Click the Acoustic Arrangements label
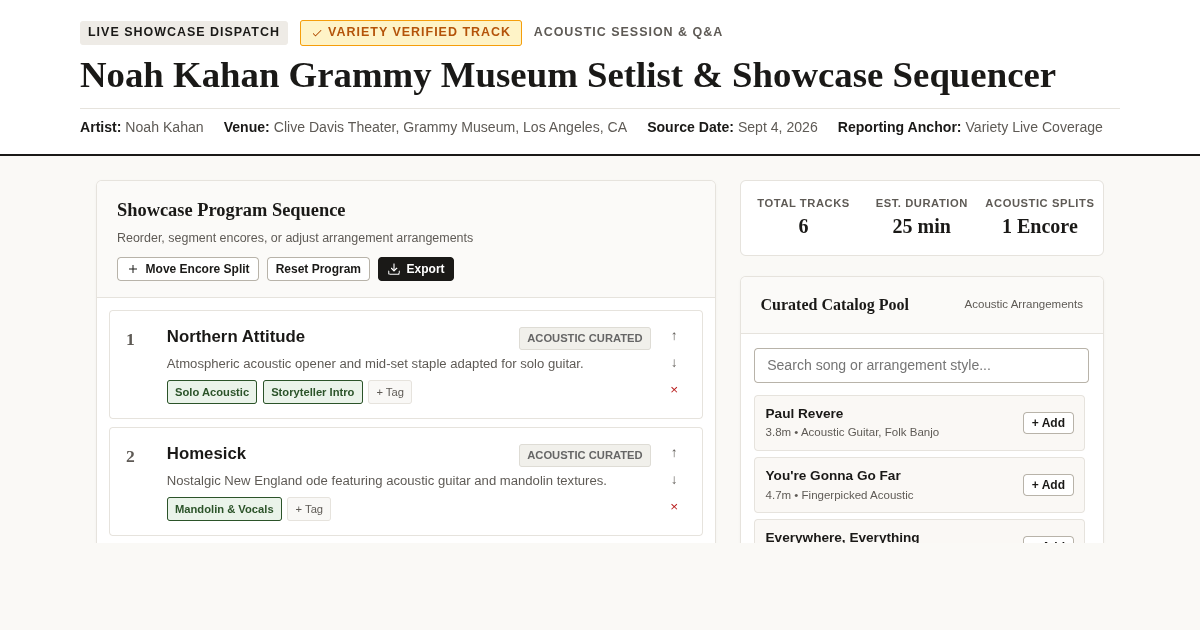This screenshot has height=630, width=1200. point(1024,304)
